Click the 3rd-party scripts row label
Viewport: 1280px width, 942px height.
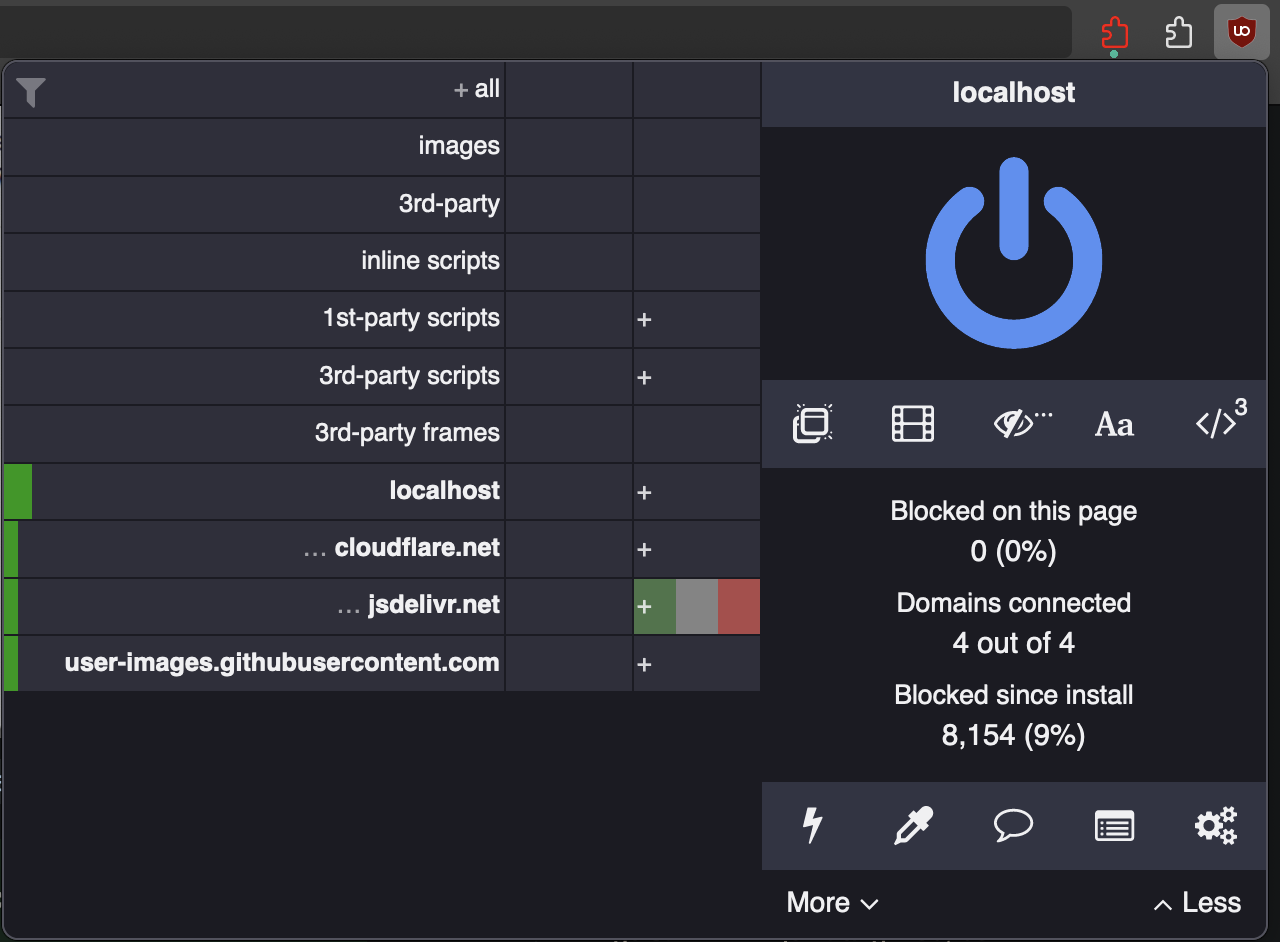point(409,376)
